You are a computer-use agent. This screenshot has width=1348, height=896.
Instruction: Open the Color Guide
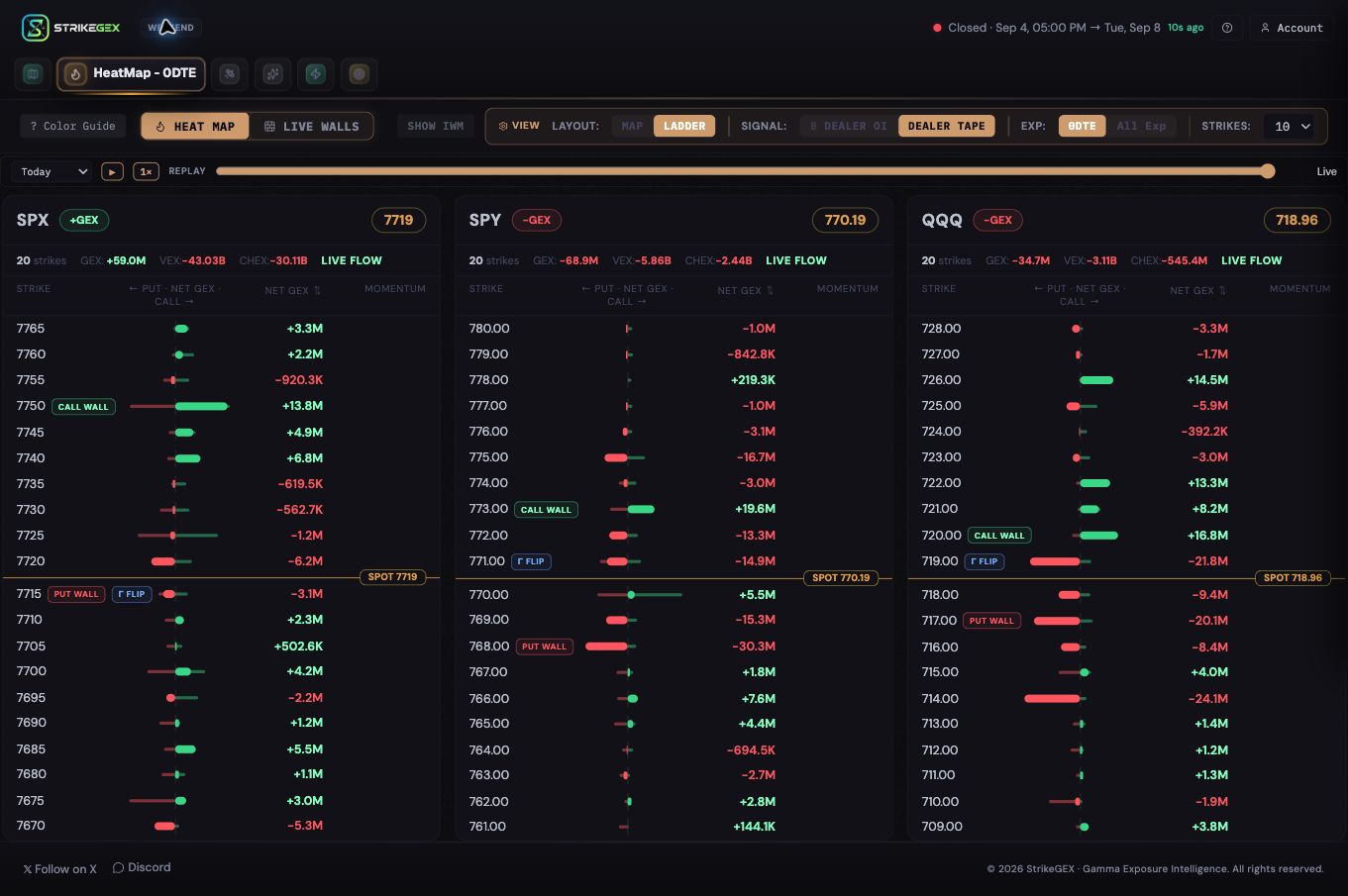72,126
